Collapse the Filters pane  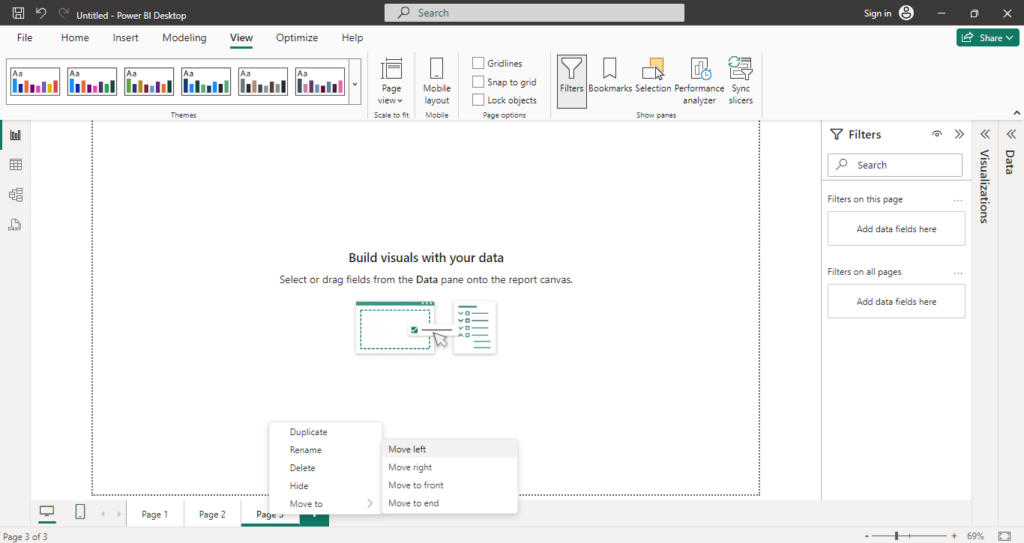tap(959, 134)
